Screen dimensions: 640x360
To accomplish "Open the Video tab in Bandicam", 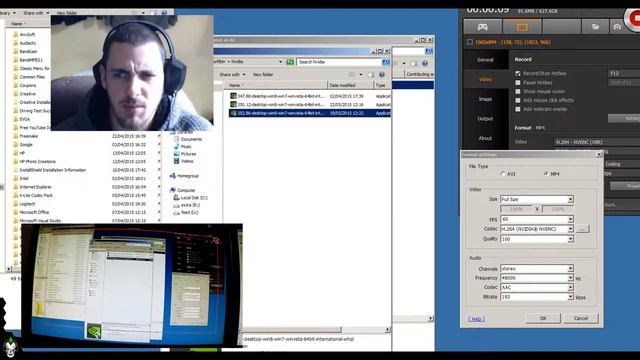I will (485, 80).
